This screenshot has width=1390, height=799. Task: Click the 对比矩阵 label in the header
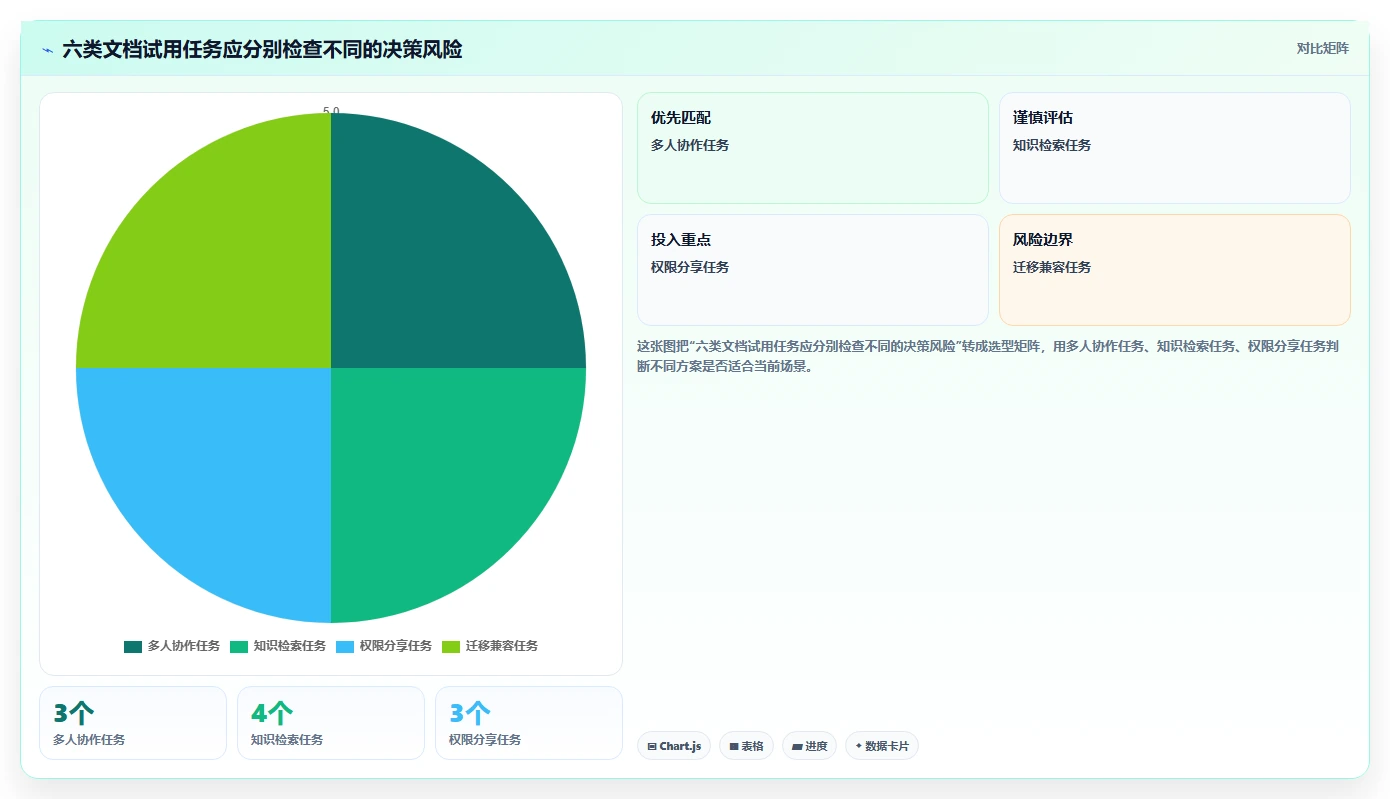tap(1322, 49)
